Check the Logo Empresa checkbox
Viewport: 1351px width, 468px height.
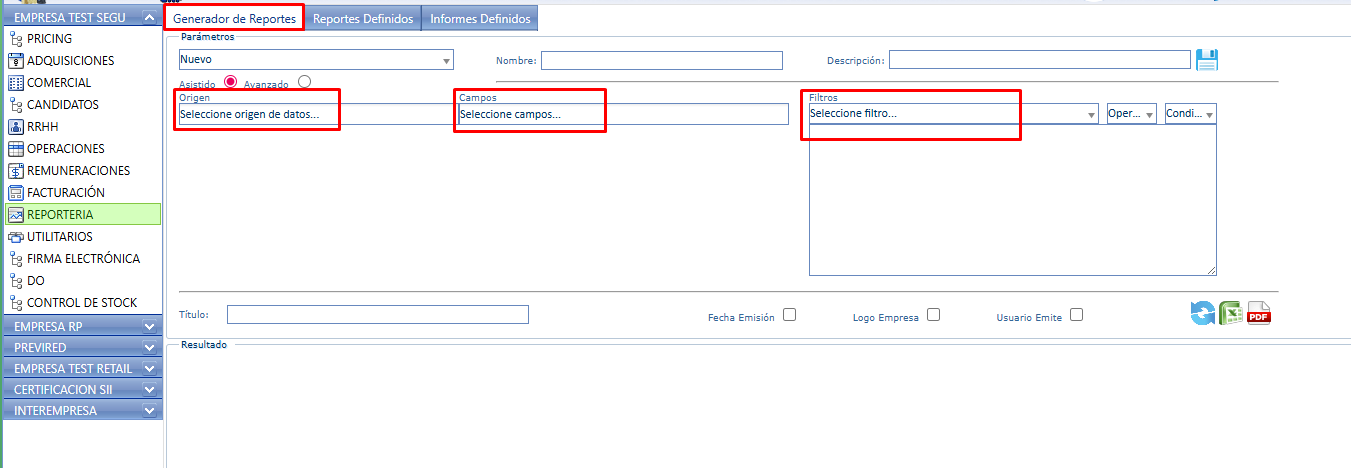pos(933,315)
